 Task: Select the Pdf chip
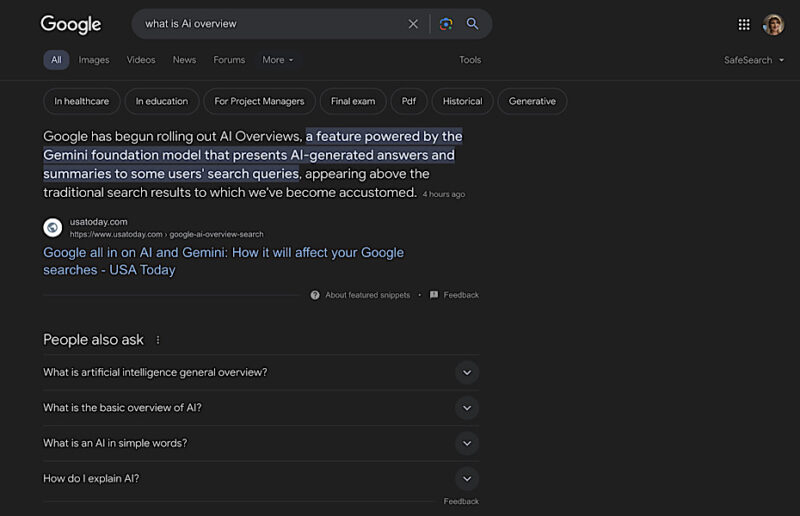(x=409, y=101)
